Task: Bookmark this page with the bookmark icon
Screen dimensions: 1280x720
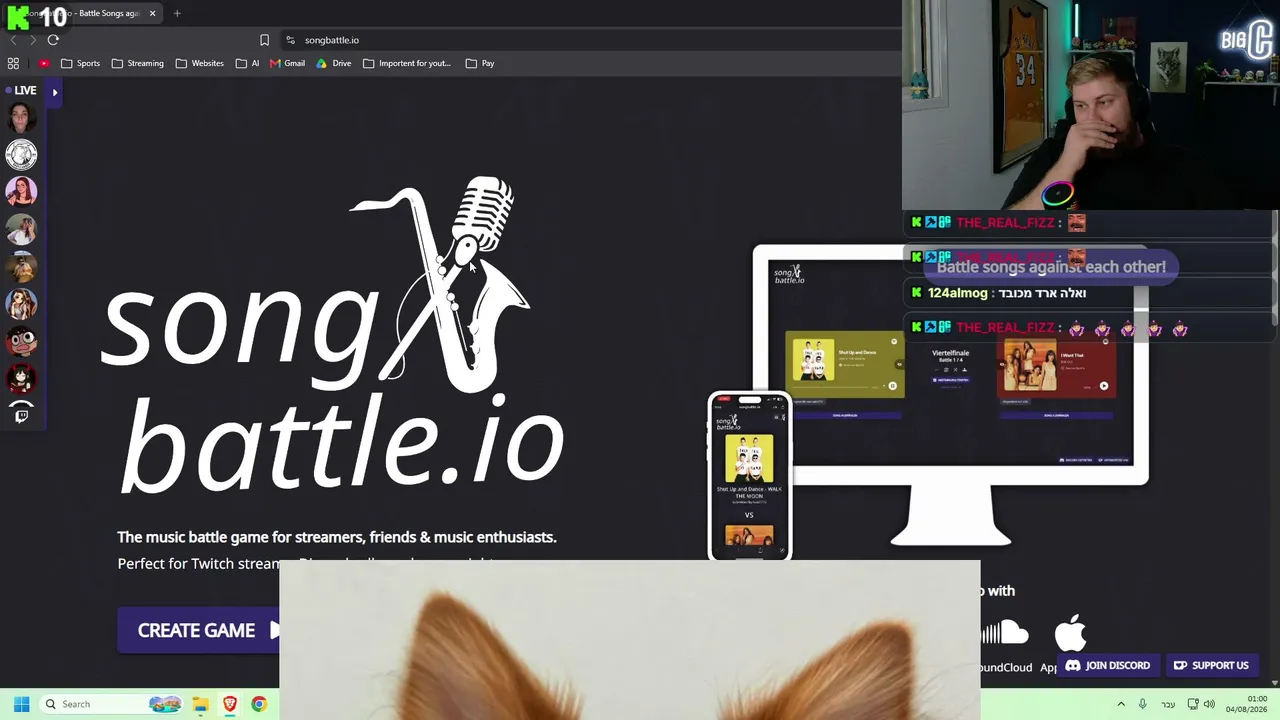Action: coord(264,40)
